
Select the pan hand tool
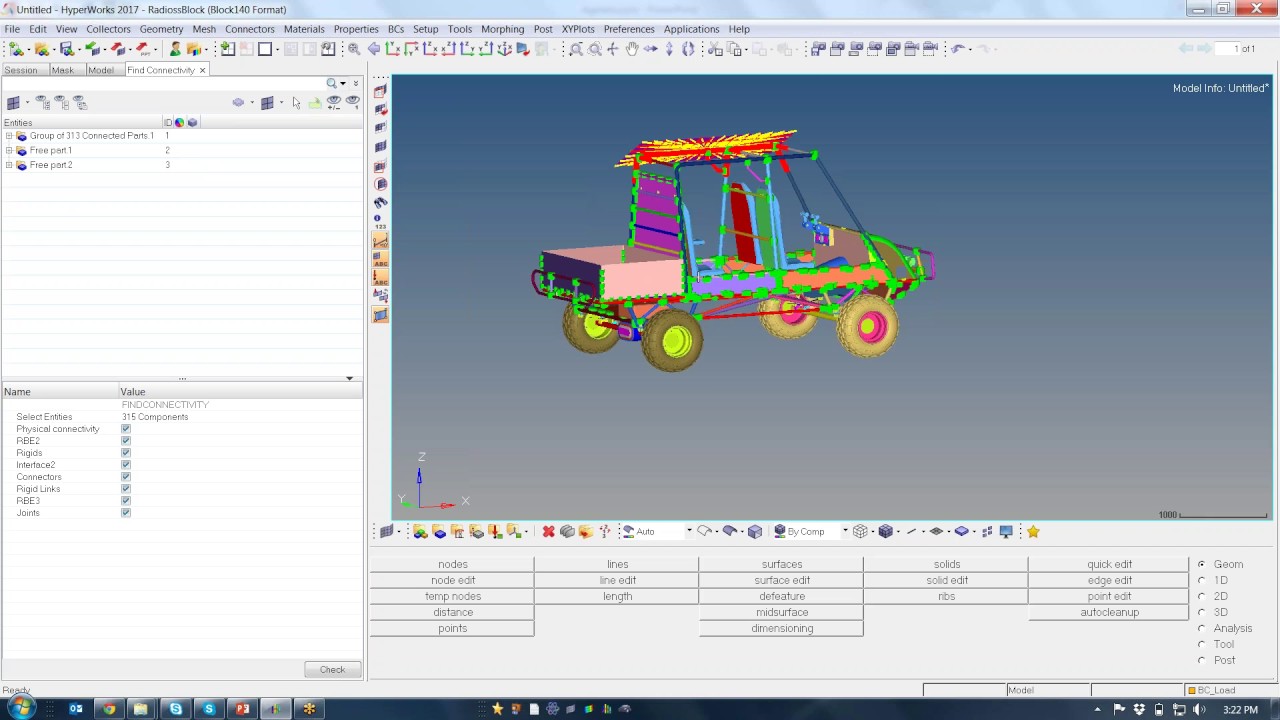point(631,49)
